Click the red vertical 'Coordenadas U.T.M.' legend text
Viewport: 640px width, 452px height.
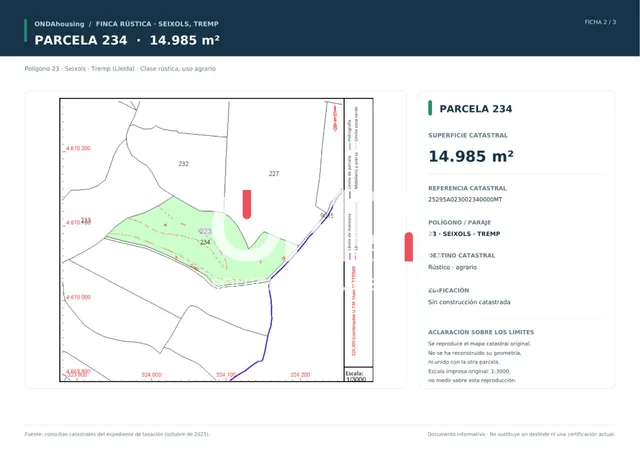pos(353,311)
